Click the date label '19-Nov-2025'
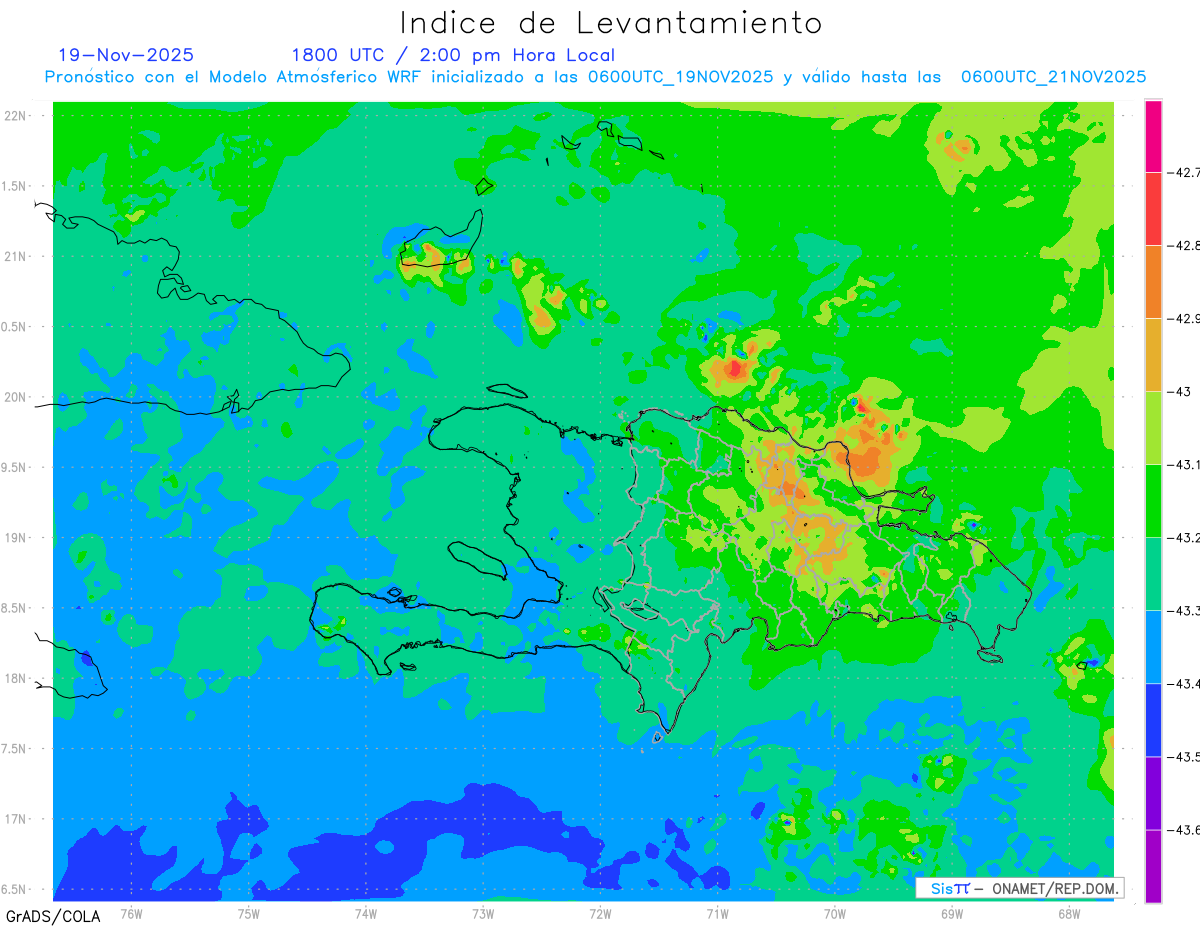1200x927 pixels. click(126, 55)
